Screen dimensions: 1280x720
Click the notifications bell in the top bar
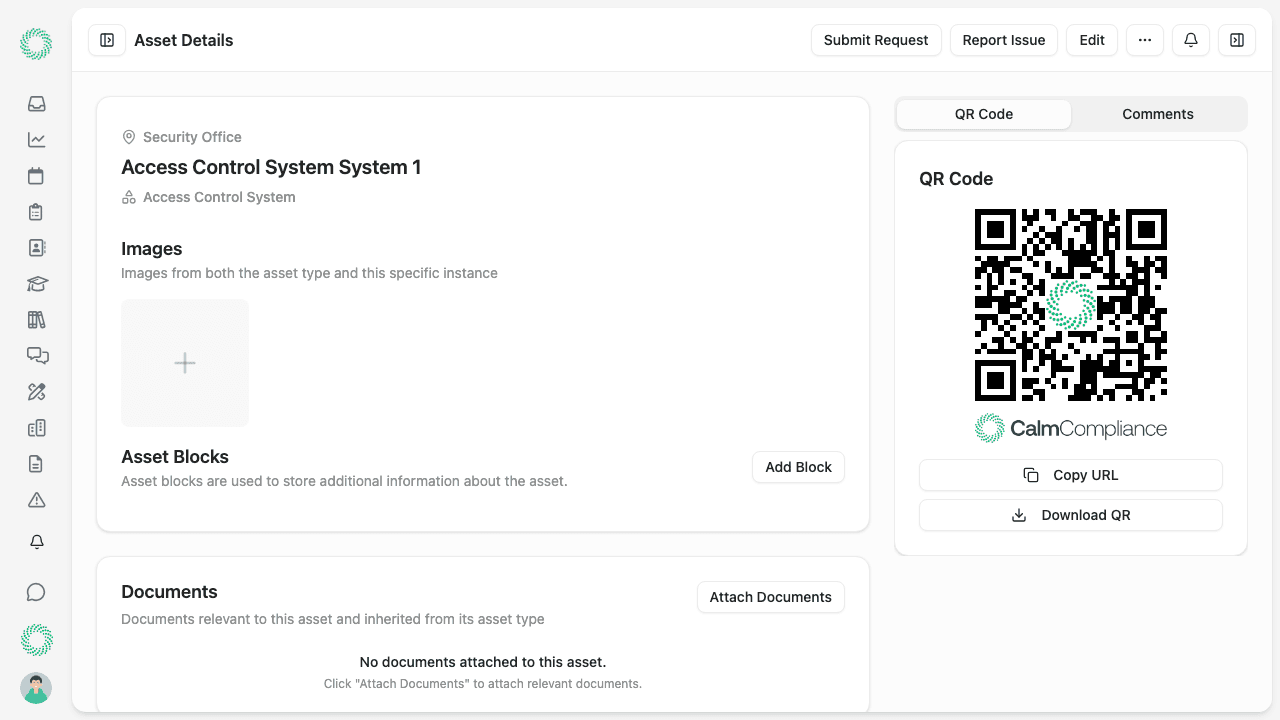click(1190, 40)
